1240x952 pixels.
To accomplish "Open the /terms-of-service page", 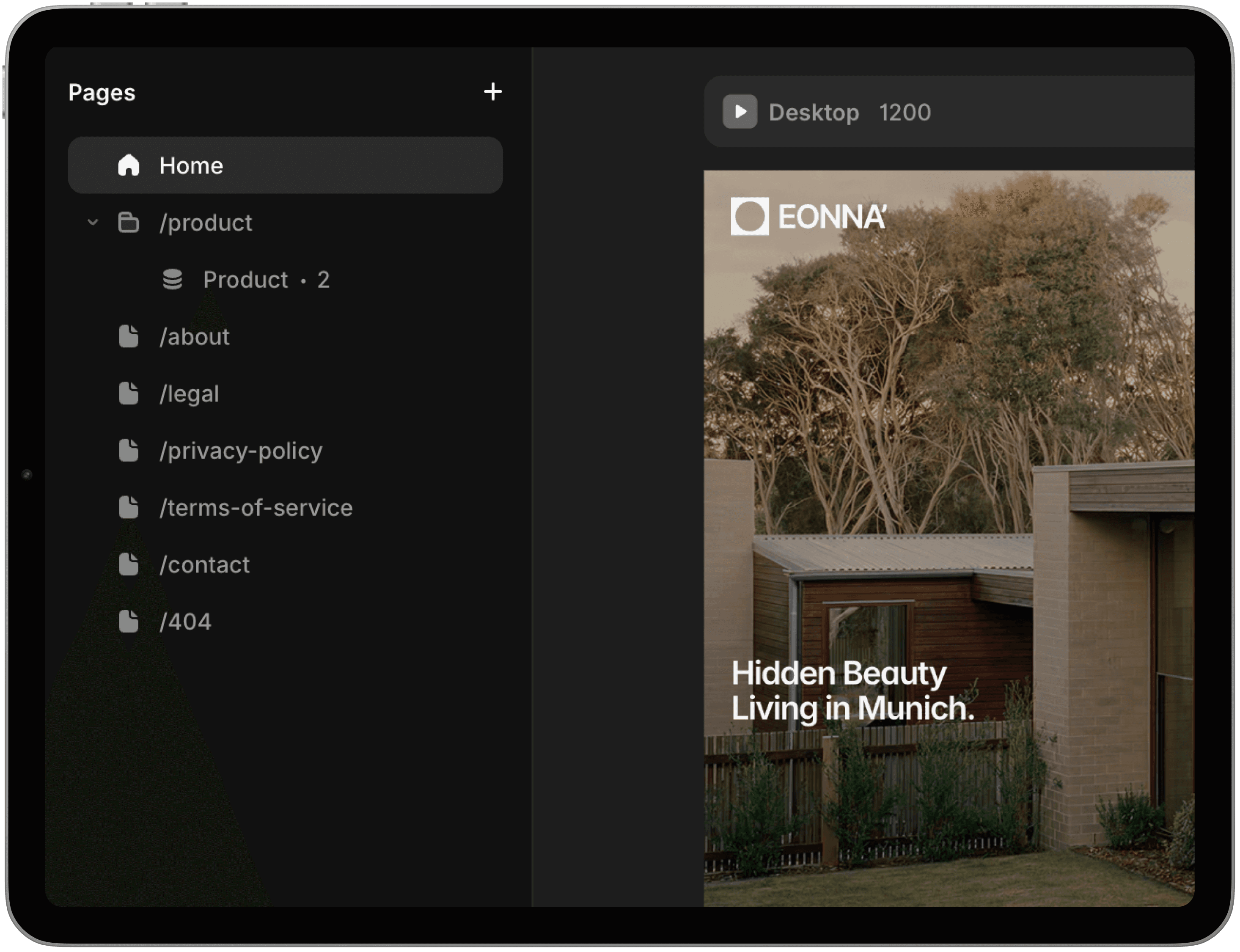I will click(256, 508).
